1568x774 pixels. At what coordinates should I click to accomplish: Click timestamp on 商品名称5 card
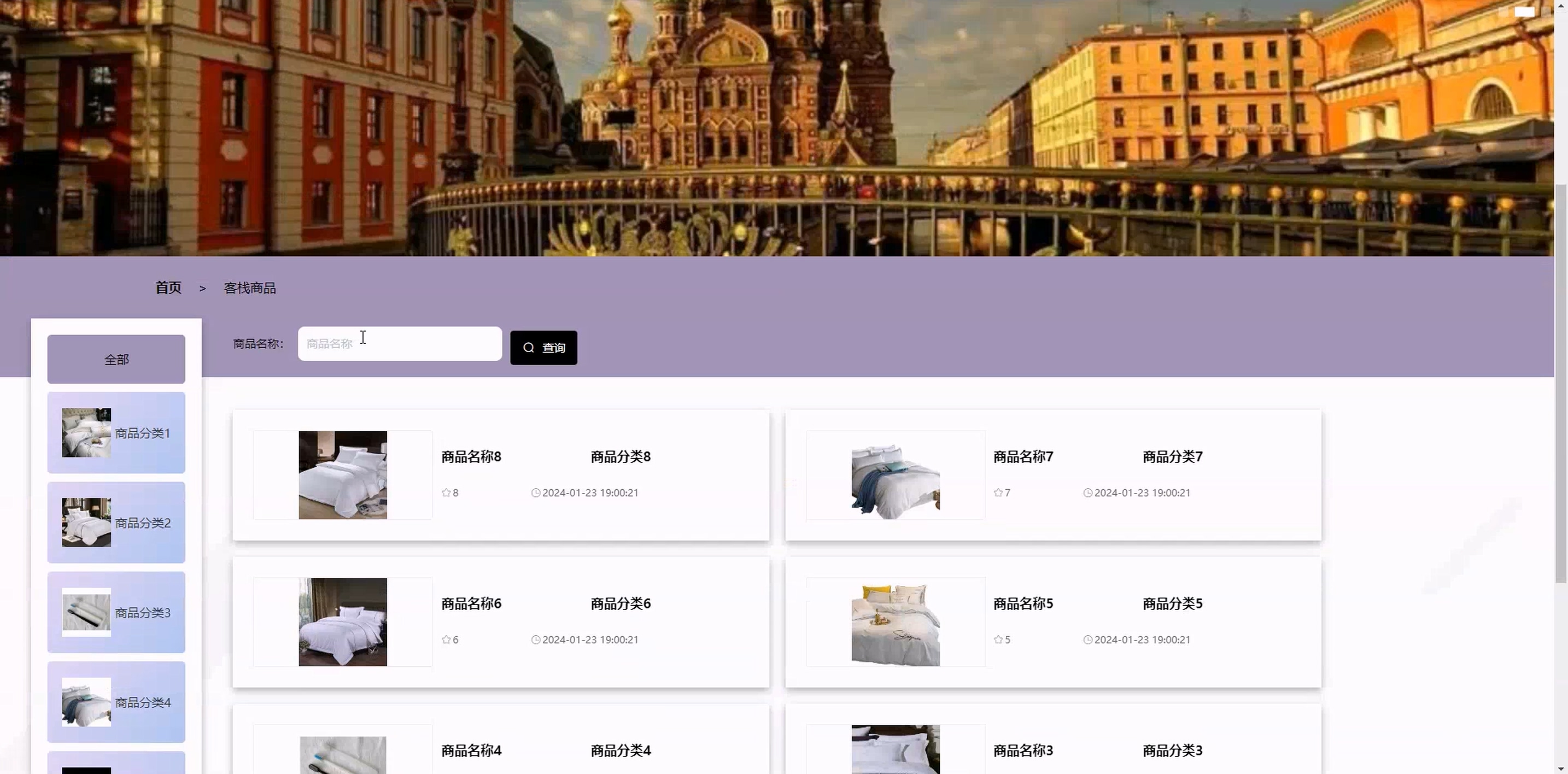pyautogui.click(x=1142, y=640)
